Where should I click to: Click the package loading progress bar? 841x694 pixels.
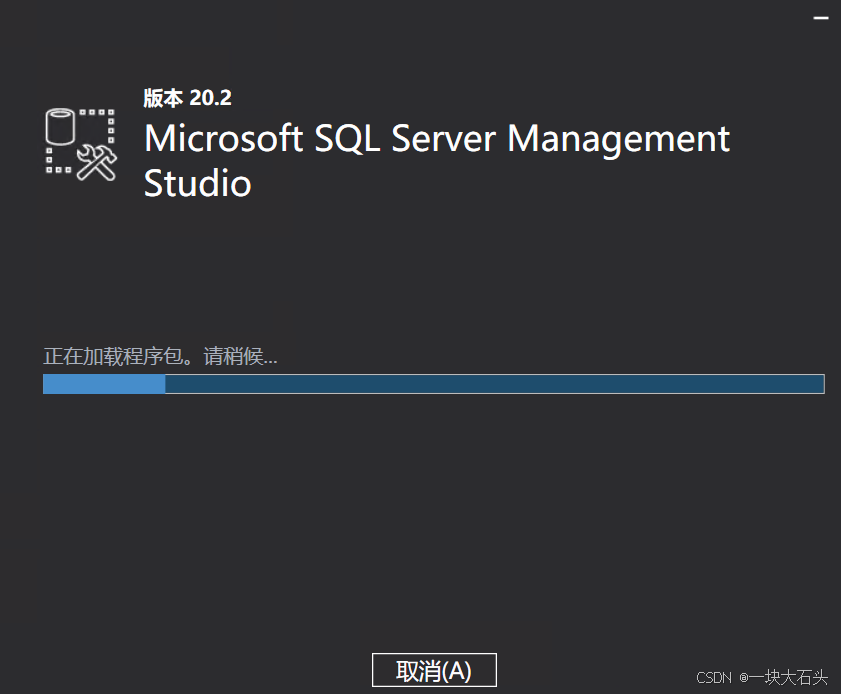(x=433, y=384)
